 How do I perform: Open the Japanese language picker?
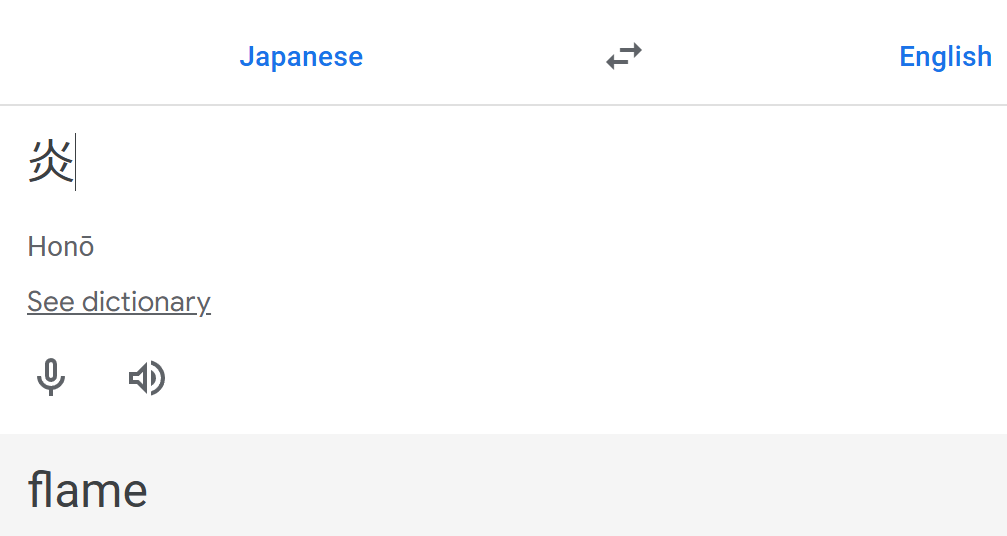point(301,57)
